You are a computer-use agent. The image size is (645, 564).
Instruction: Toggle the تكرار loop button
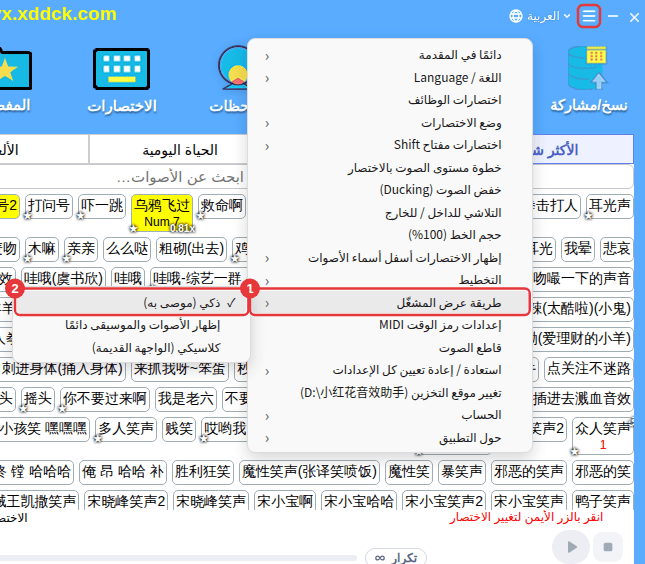396,557
